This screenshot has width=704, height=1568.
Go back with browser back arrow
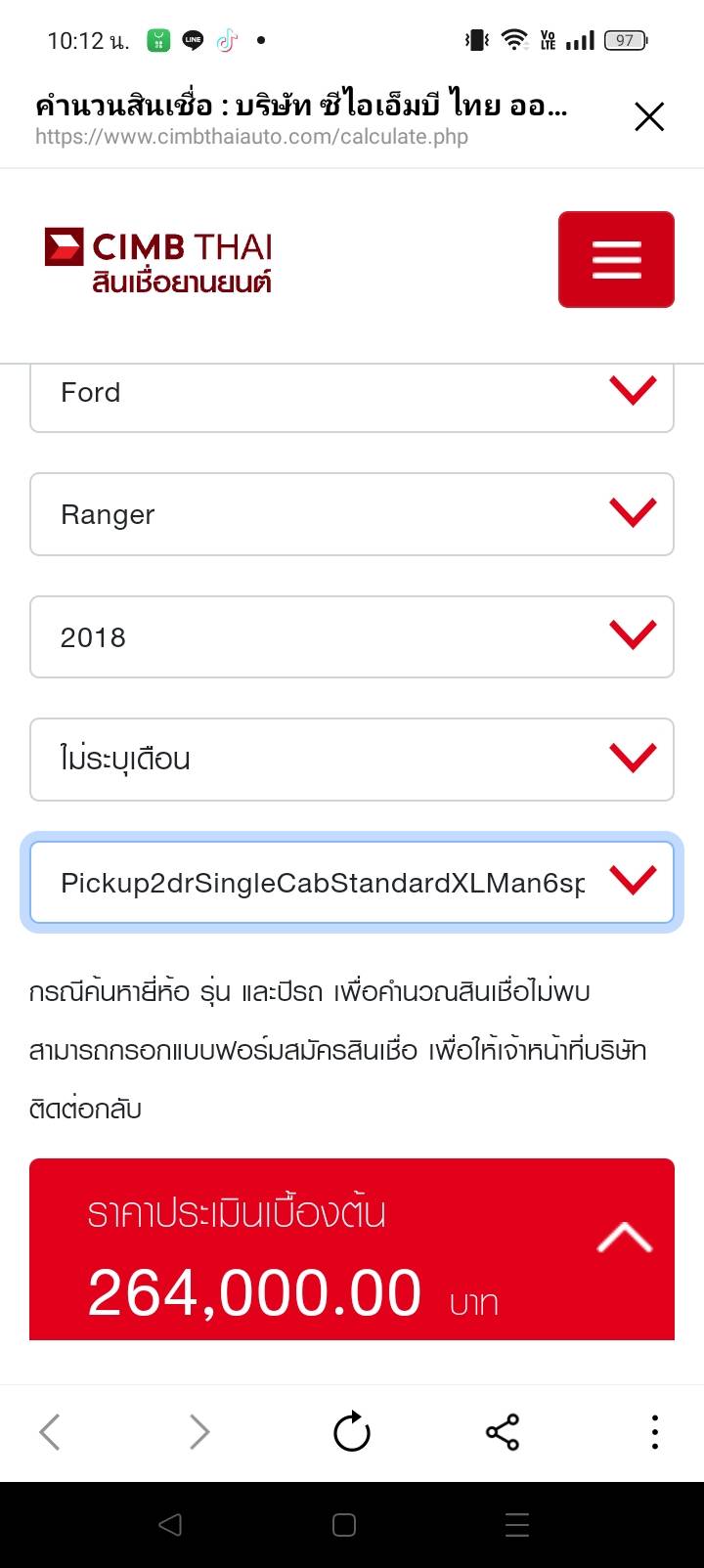pyautogui.click(x=50, y=1433)
